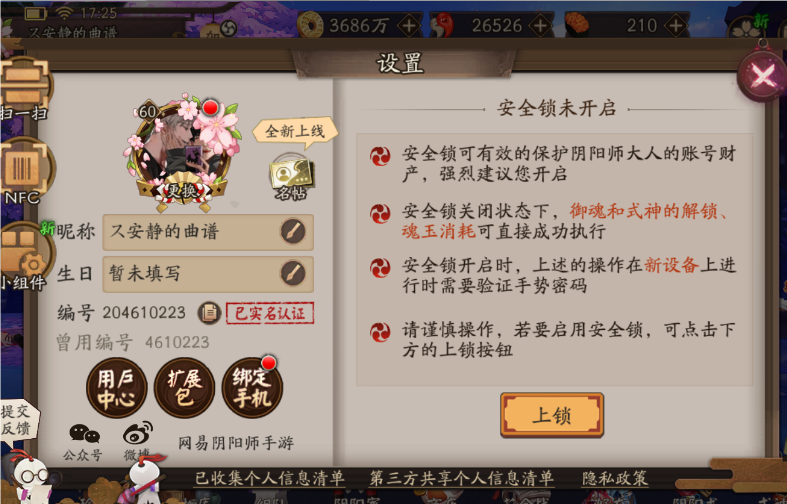787x504 pixels.
Task: Click the 名帖 name card icon
Action: pyautogui.click(x=292, y=178)
